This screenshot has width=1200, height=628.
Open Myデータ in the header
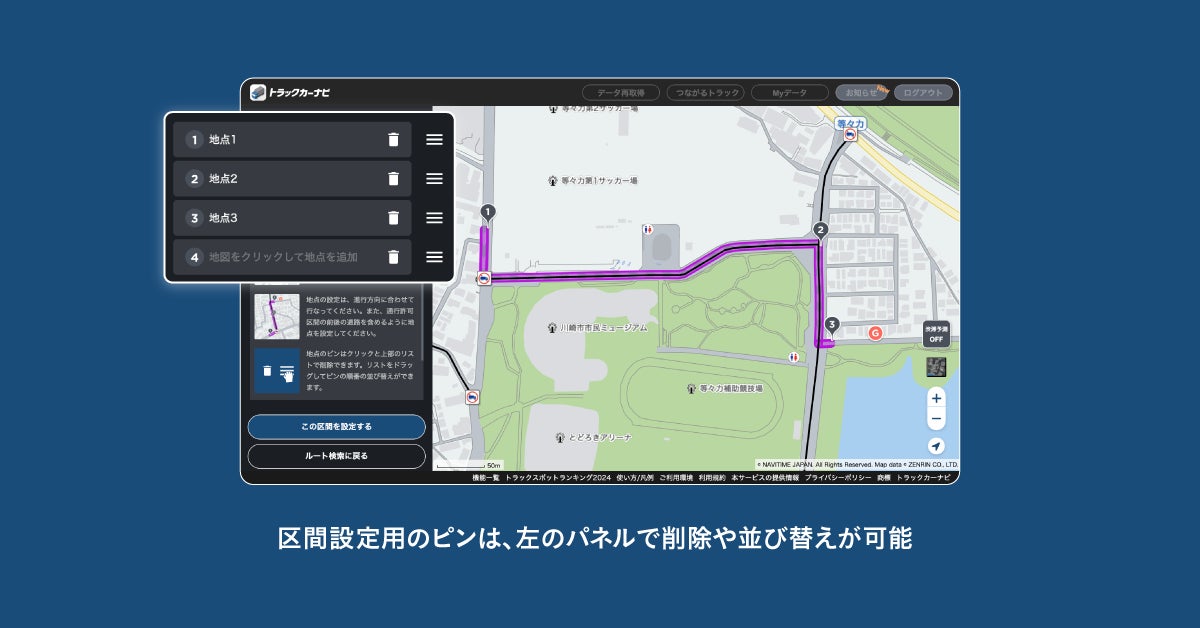(x=790, y=92)
